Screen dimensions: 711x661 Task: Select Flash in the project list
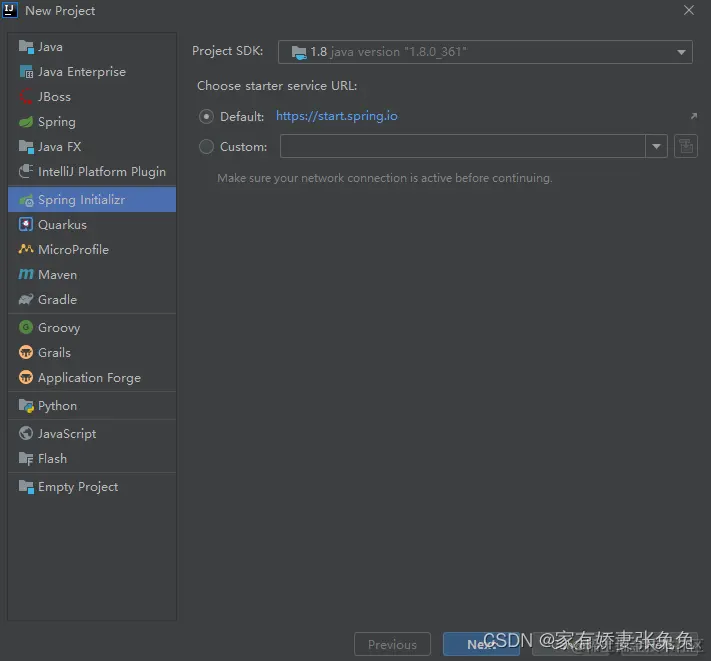click(92, 459)
